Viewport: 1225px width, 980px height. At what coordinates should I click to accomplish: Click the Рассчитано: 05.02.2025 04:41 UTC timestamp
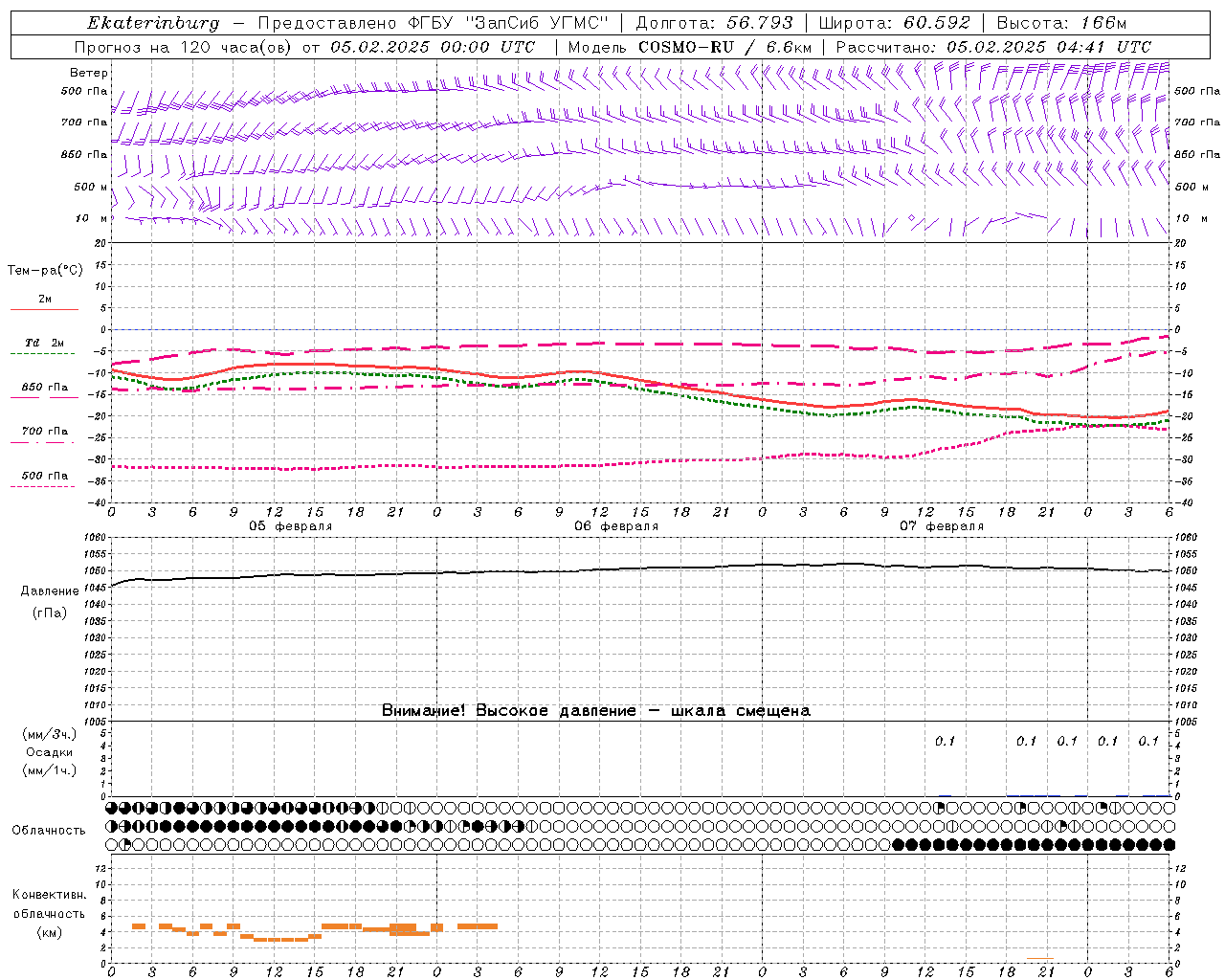point(993,47)
